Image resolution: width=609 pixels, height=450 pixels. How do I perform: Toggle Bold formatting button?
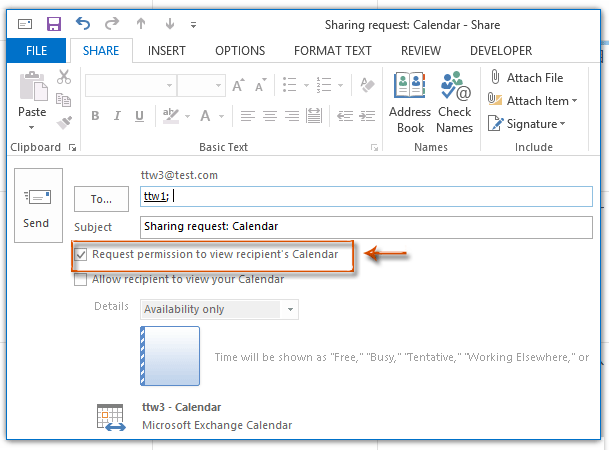[95, 116]
